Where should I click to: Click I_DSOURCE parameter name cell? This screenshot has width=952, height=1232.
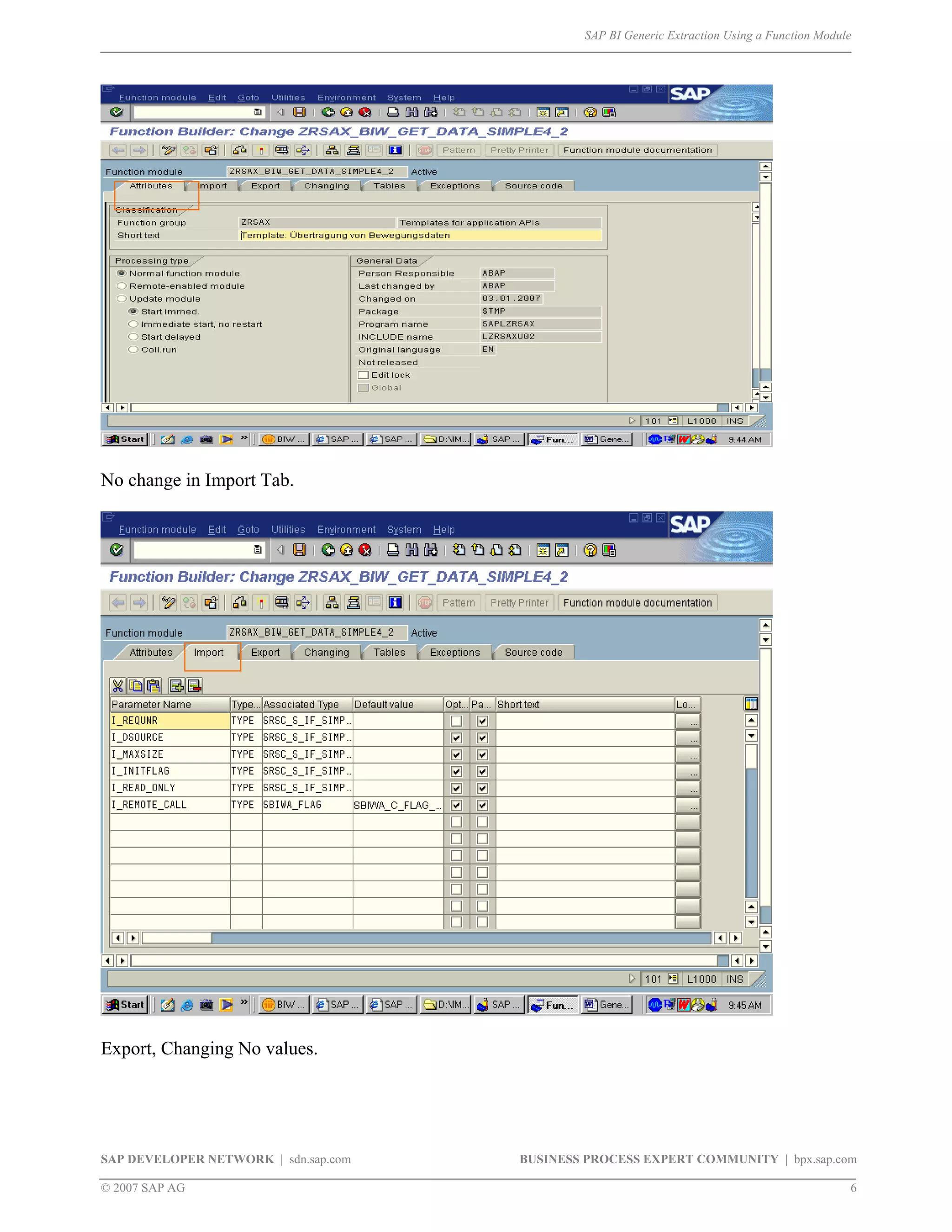tap(170, 737)
